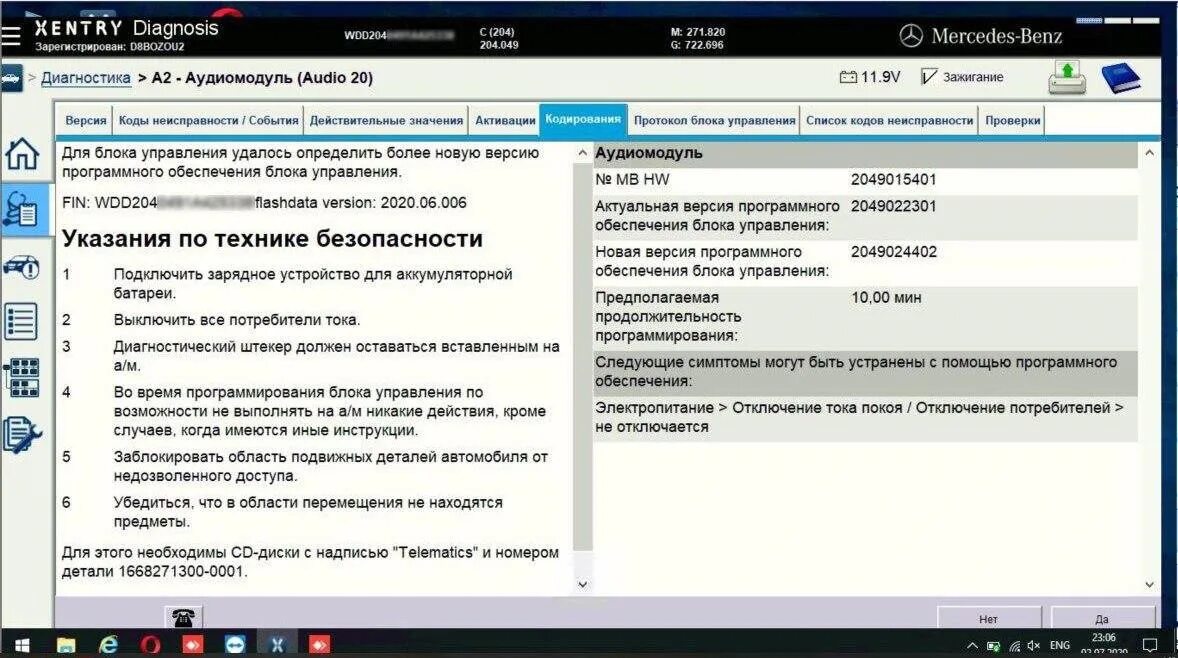Open Действительные значения tab
Viewport: 1178px width, 658px height.
click(x=386, y=120)
